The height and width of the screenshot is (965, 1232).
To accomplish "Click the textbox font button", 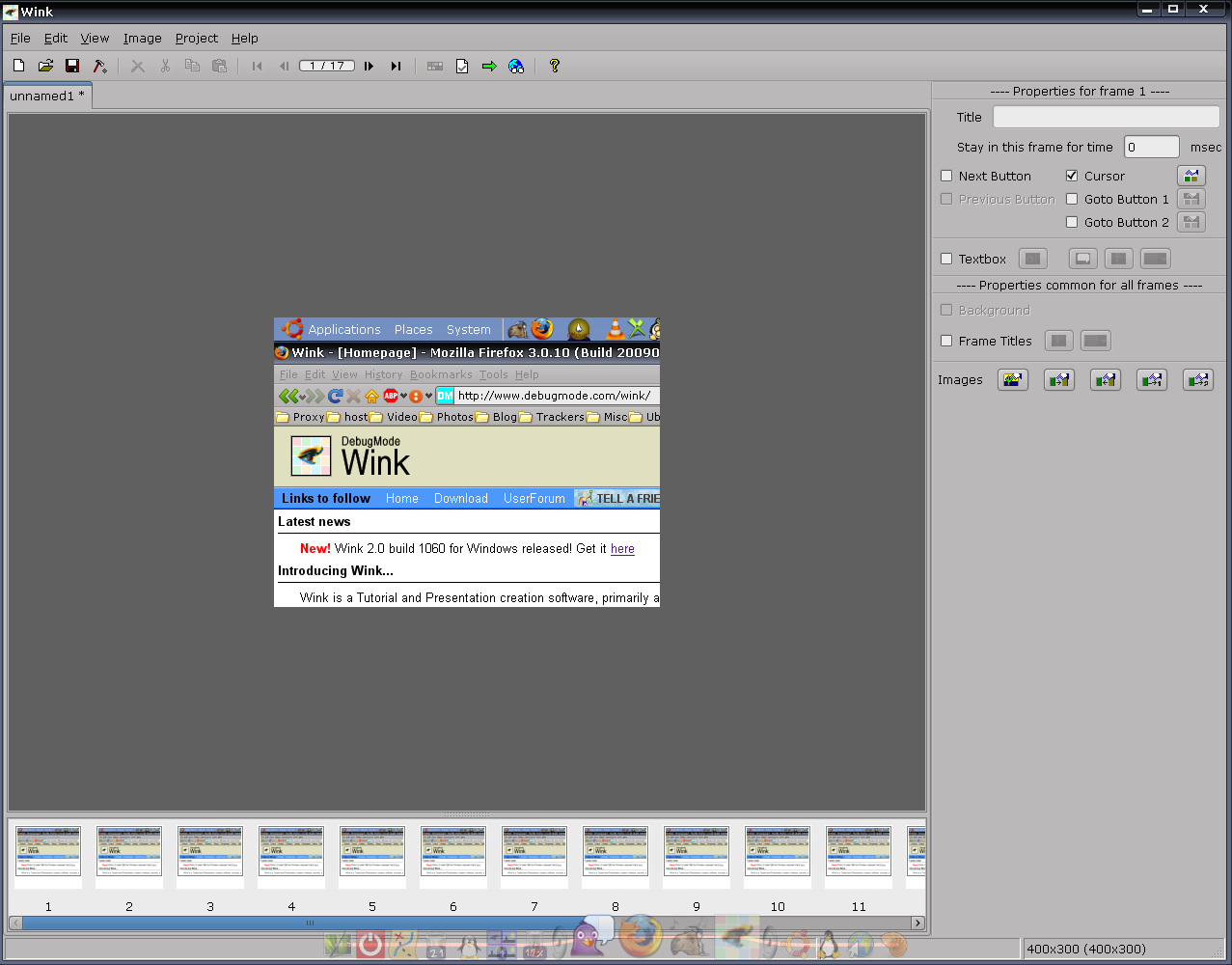I will [x=1119, y=259].
